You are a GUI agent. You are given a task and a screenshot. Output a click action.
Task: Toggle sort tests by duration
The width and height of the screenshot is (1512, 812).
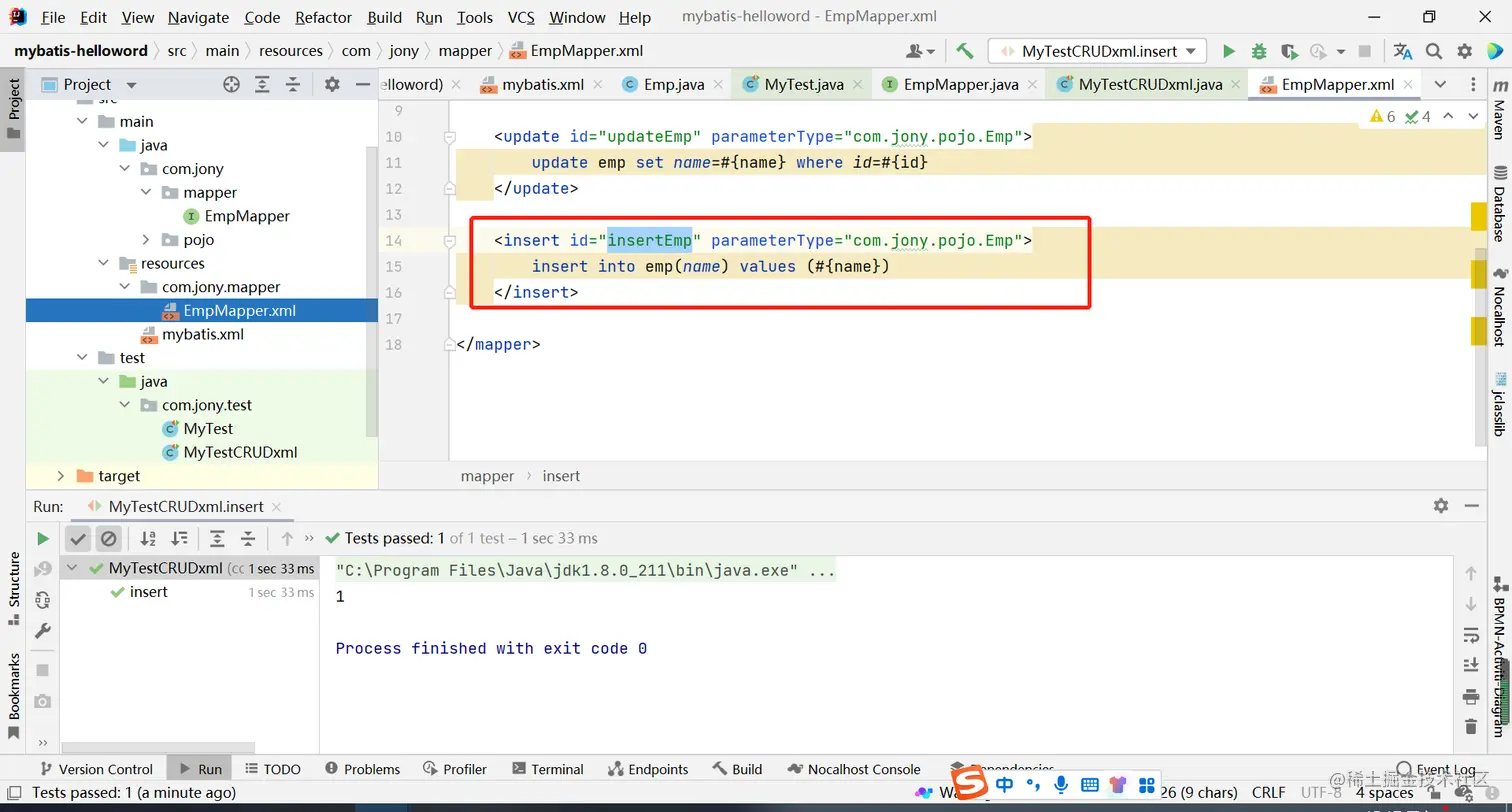[x=179, y=538]
